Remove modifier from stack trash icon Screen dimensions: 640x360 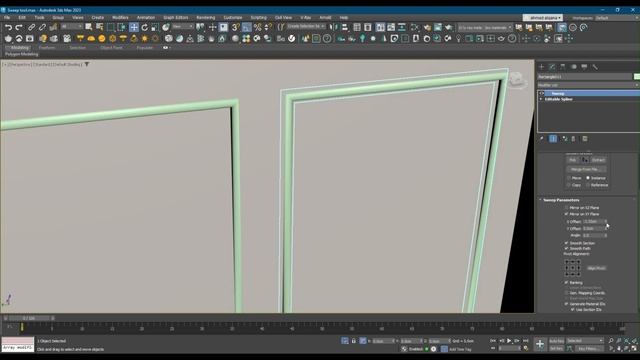(x=573, y=139)
